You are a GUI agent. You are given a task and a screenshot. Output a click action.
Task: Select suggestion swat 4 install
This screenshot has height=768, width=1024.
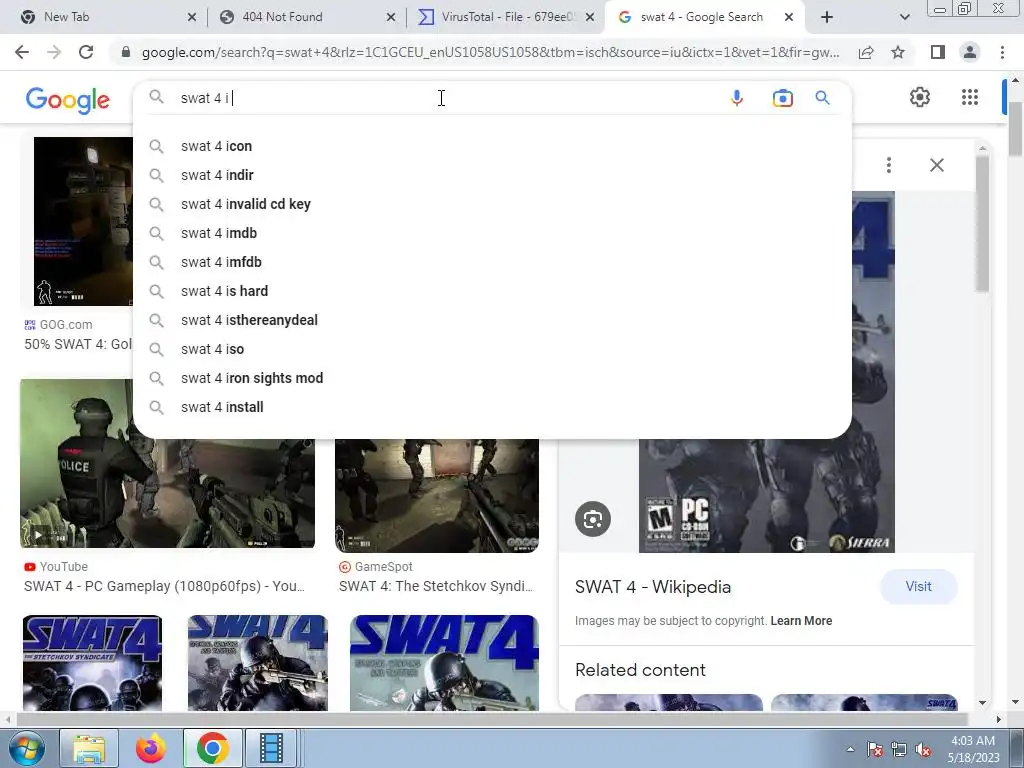coord(492,407)
